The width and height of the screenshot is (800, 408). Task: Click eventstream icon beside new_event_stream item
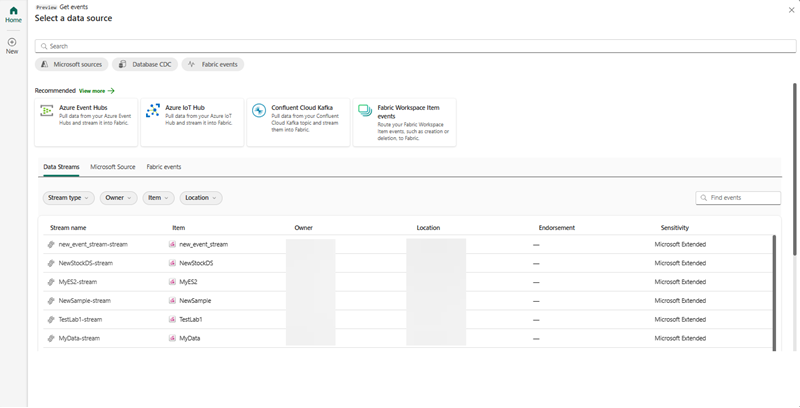[x=172, y=245]
